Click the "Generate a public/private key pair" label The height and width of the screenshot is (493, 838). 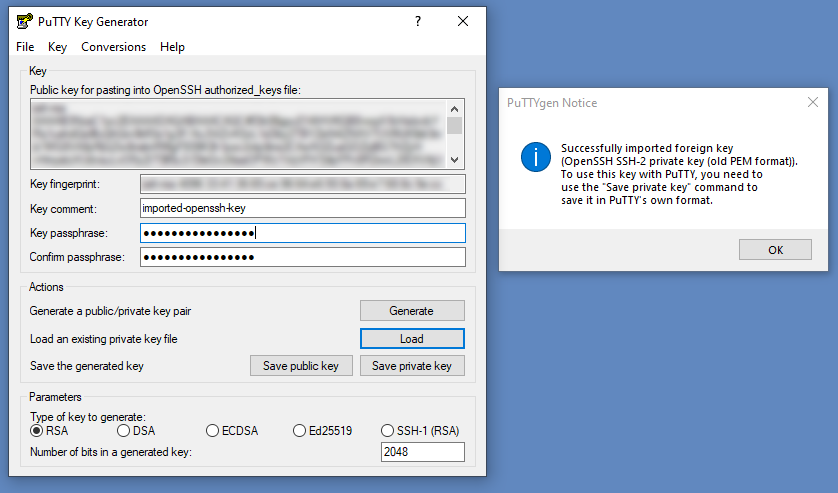point(110,311)
